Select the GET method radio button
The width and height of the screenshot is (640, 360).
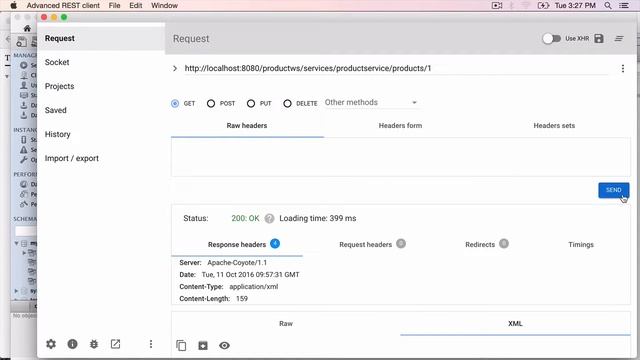[x=175, y=103]
